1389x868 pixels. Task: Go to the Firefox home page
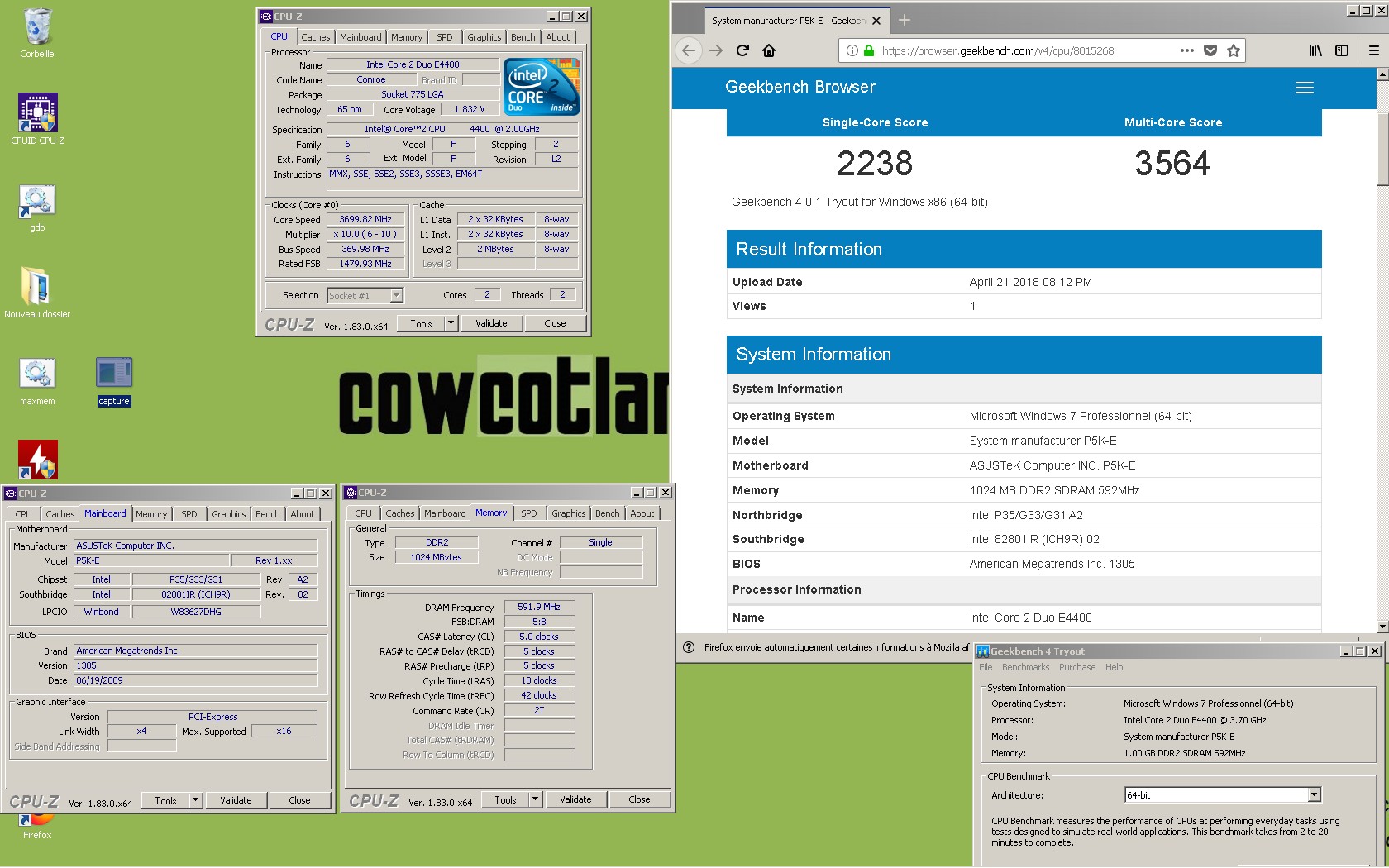pos(769,50)
